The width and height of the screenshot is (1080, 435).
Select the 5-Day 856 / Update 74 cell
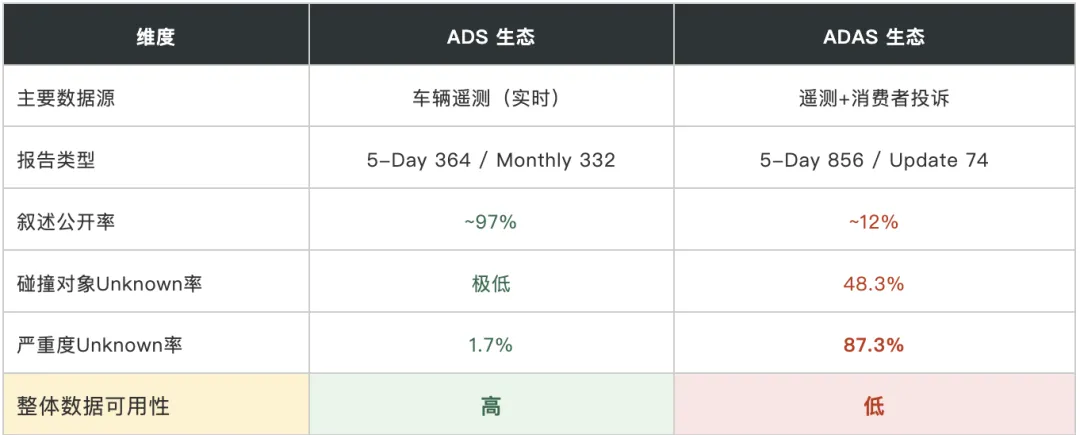(873, 160)
